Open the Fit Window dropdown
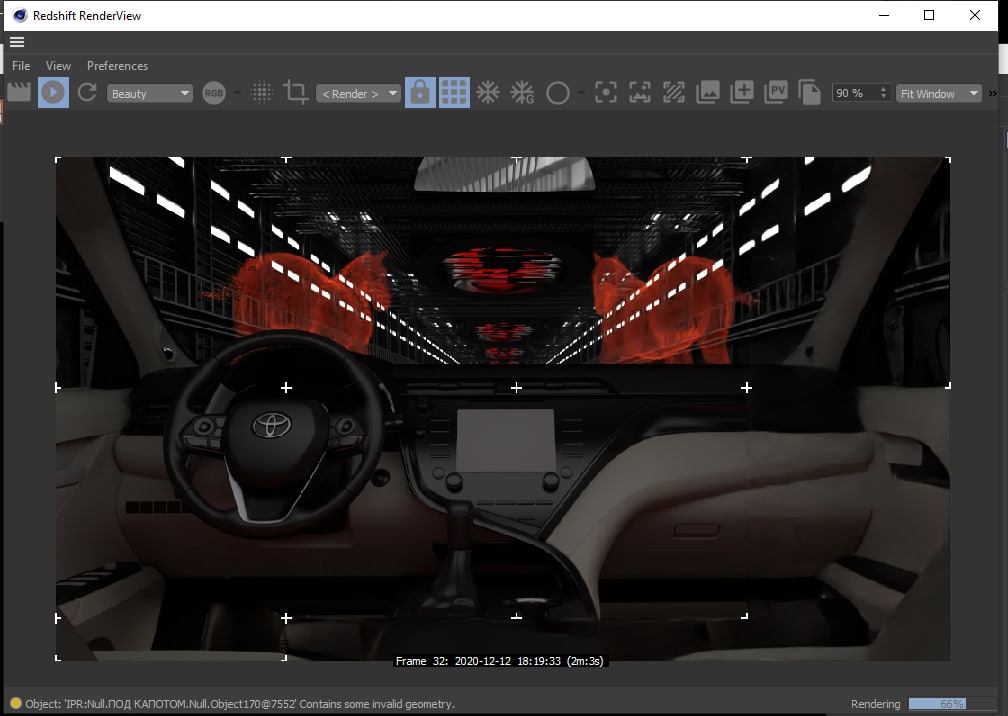 tap(939, 93)
